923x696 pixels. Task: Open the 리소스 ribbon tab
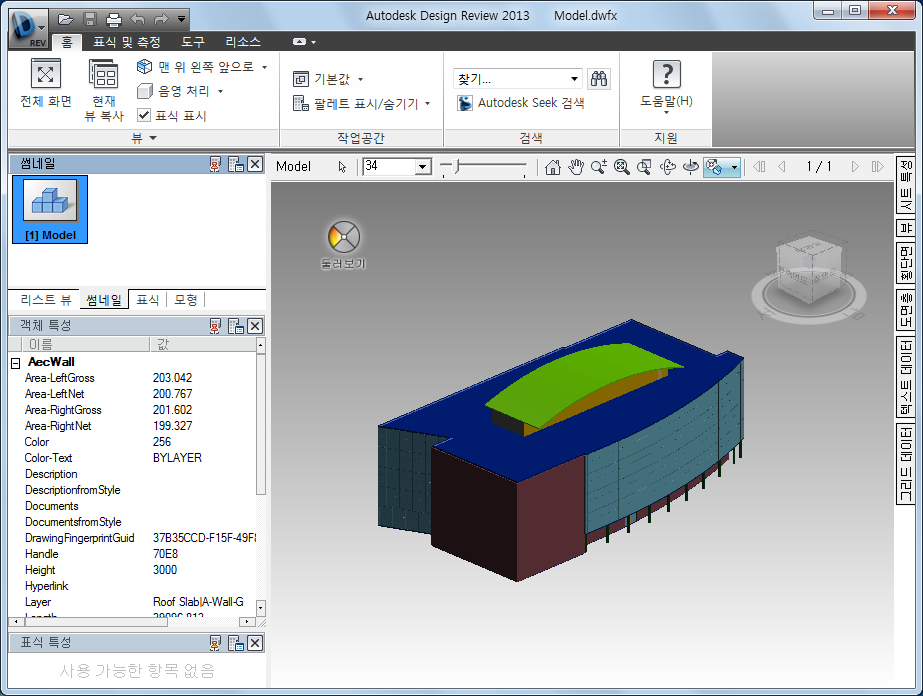[243, 42]
